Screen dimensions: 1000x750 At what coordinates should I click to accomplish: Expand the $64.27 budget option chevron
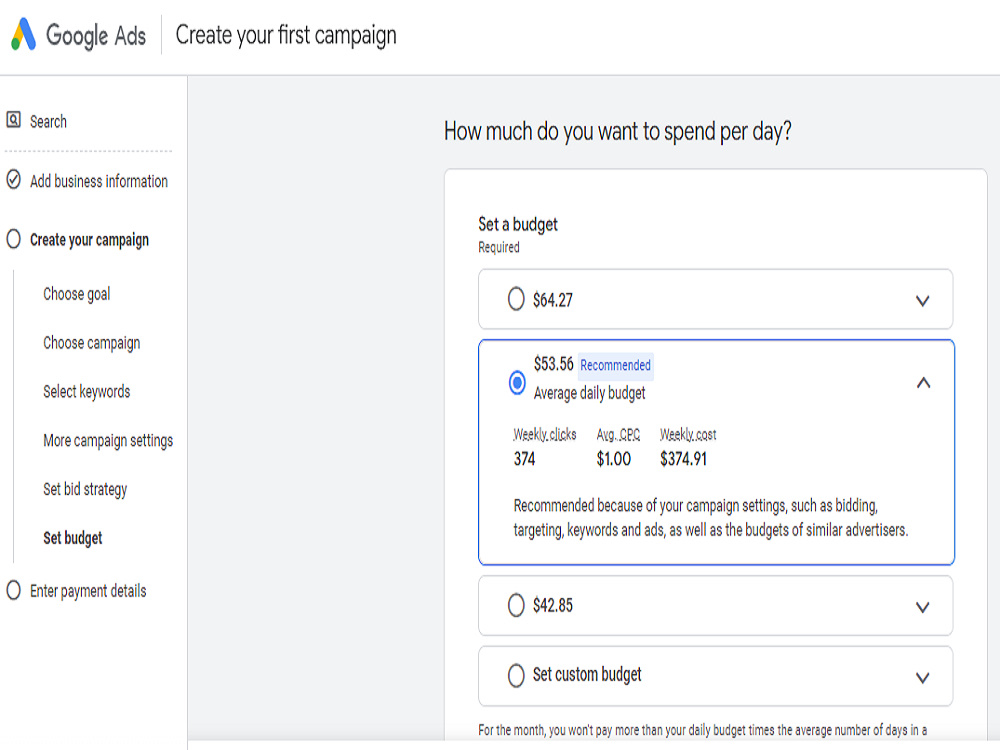pos(922,300)
